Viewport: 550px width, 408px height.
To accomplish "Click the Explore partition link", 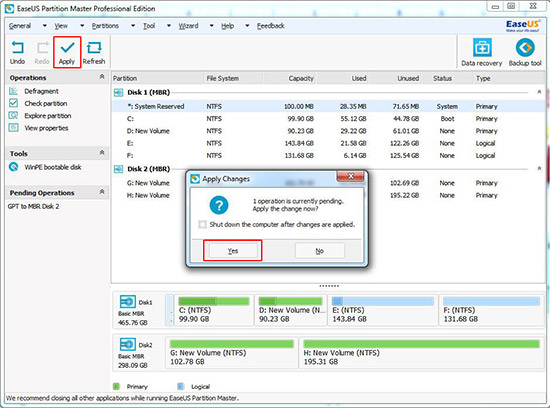I will pyautogui.click(x=48, y=116).
